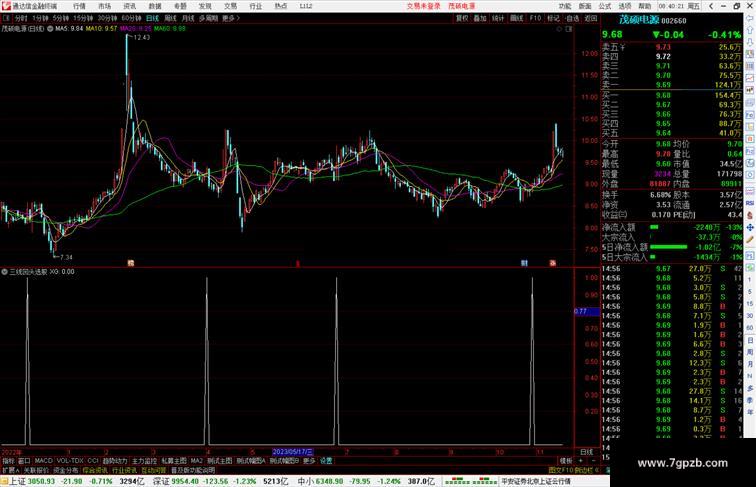Image resolution: width=756 pixels, height=487 pixels.
Task: Open the 功能 menu at top right
Action: (565, 6)
